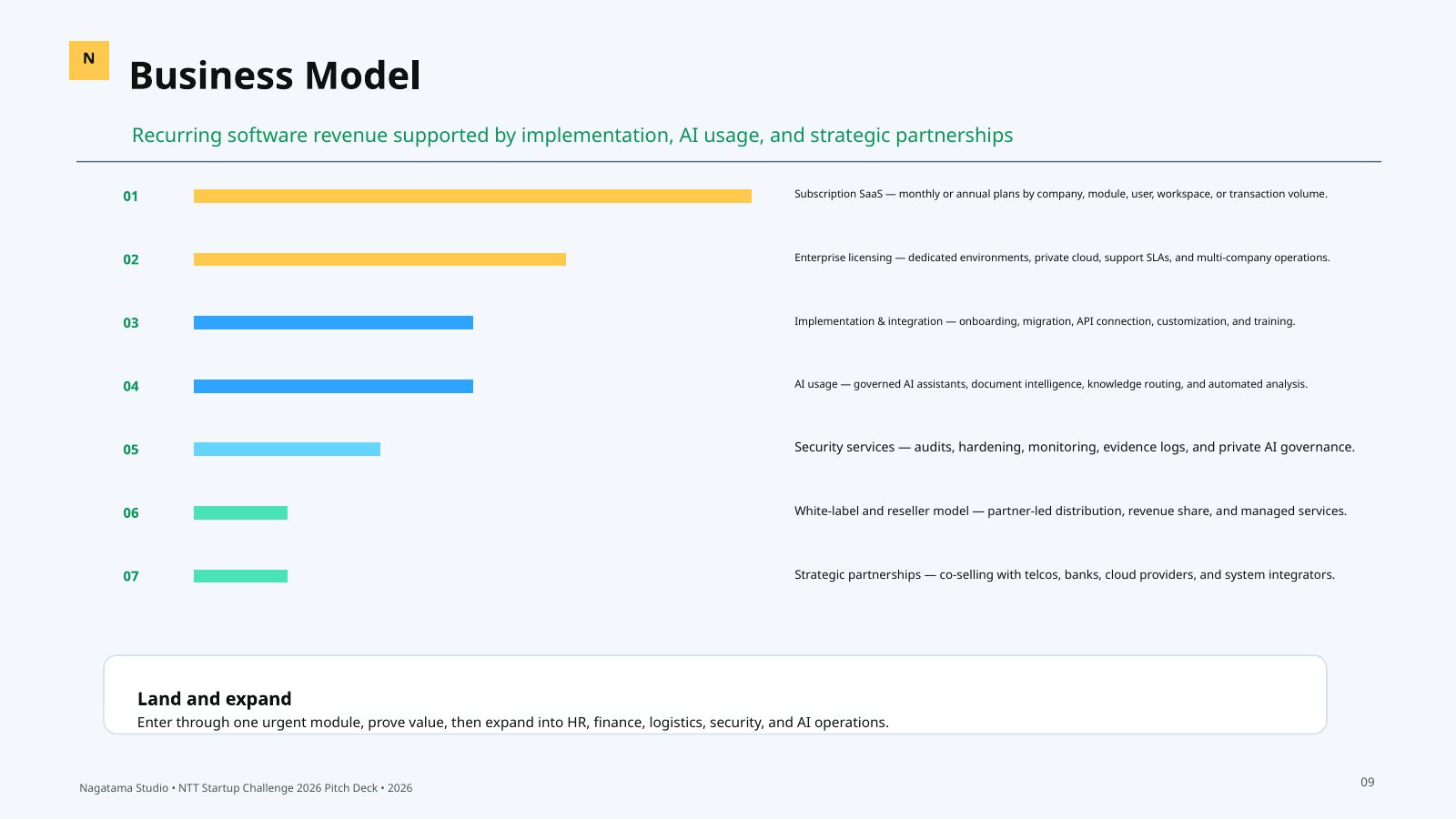Click the light blue Security services bar 05
The image size is (1456, 820).
(x=287, y=449)
